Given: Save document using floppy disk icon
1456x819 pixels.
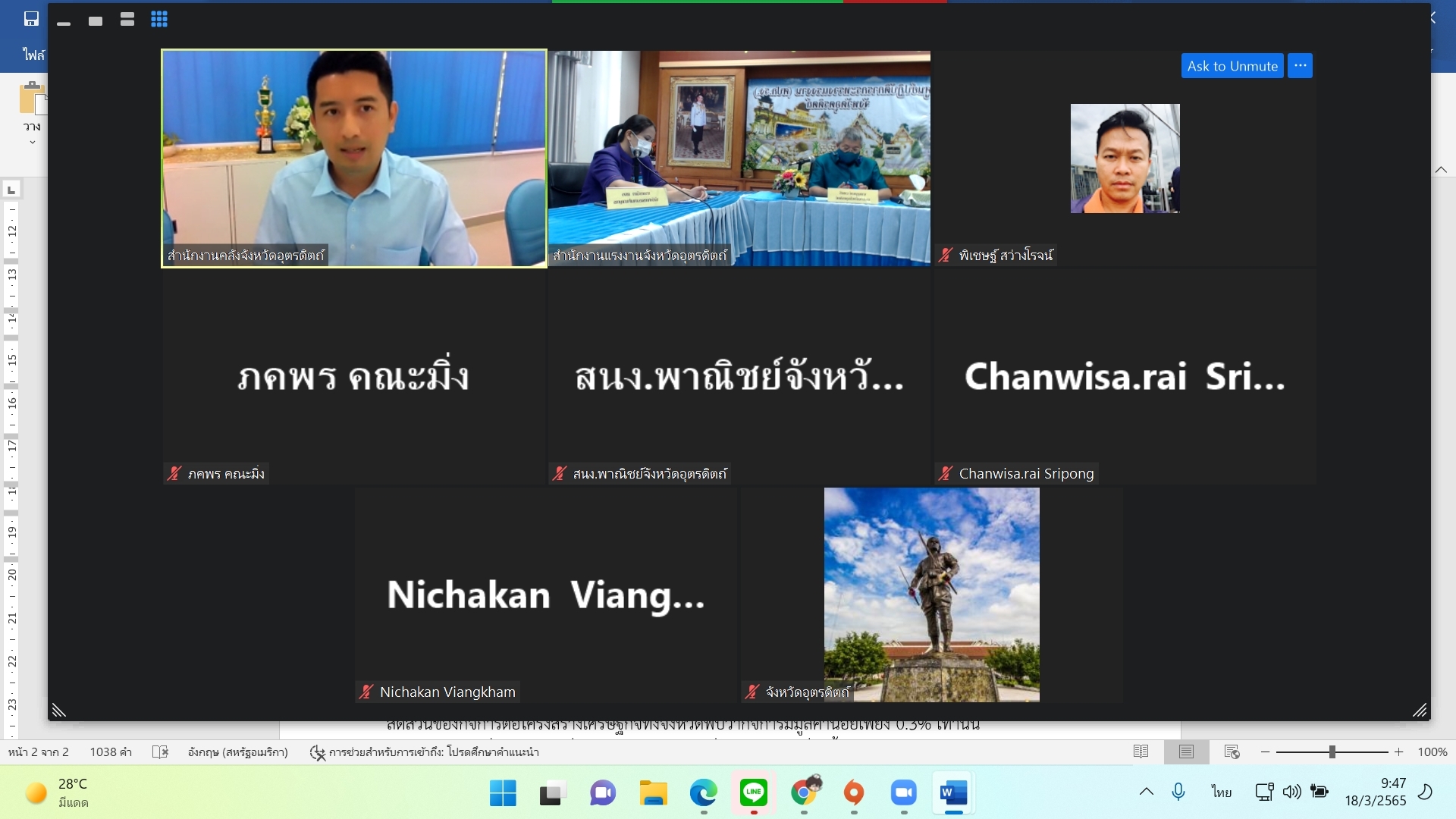Looking at the screenshot, I should tap(31, 19).
